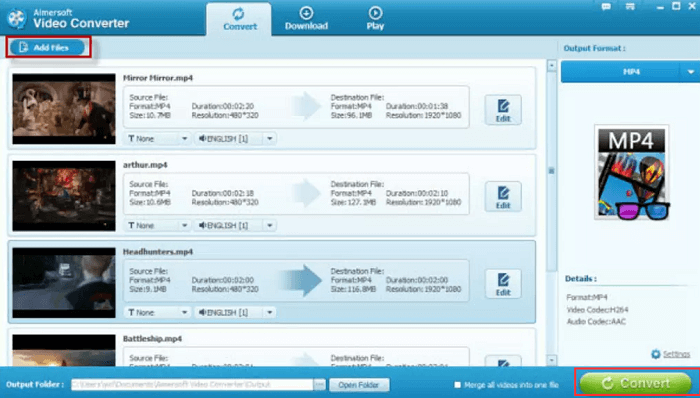700x398 pixels.
Task: Open the Download tab
Action: pyautogui.click(x=306, y=19)
